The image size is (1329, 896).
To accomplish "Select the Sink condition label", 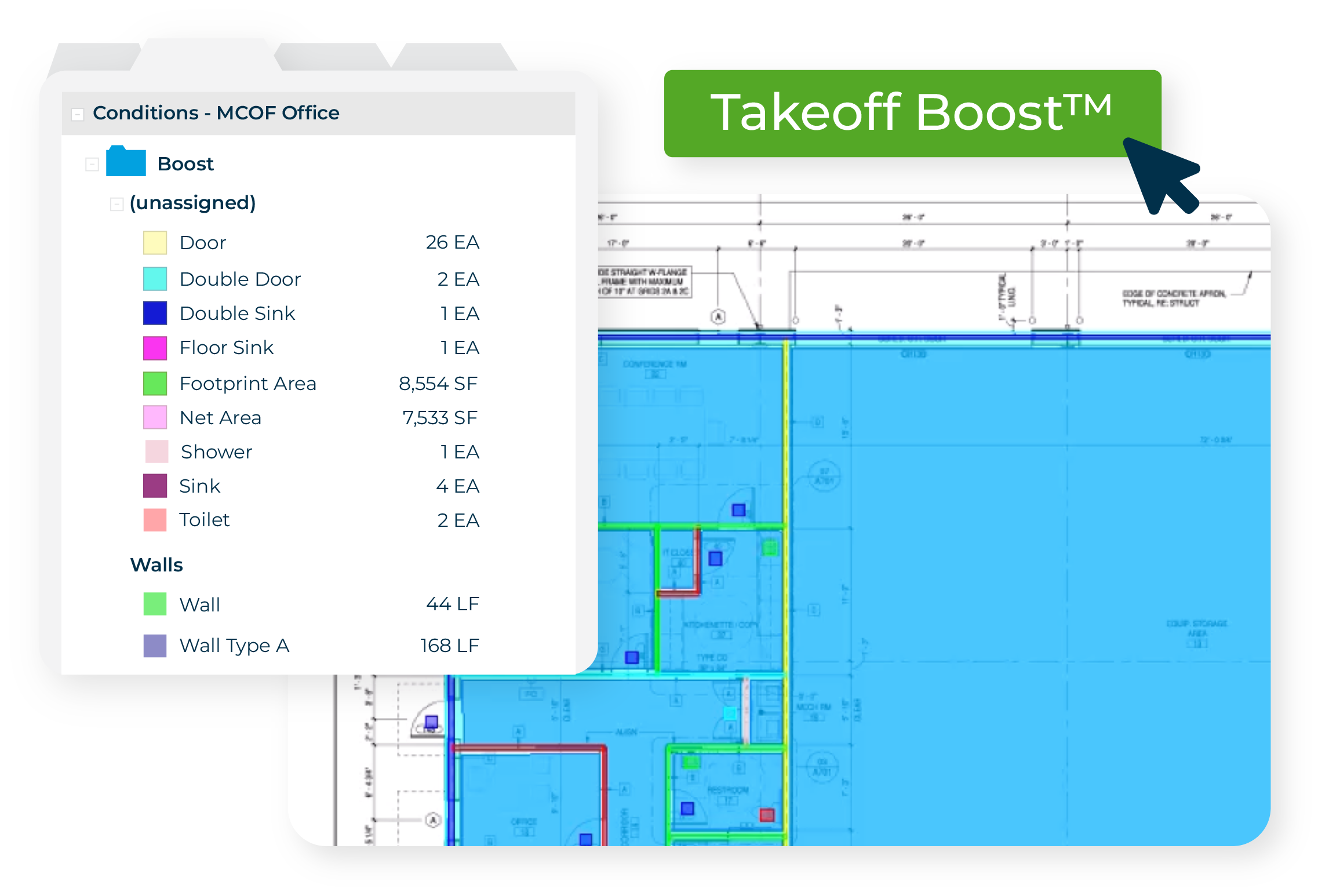I will coord(200,486).
